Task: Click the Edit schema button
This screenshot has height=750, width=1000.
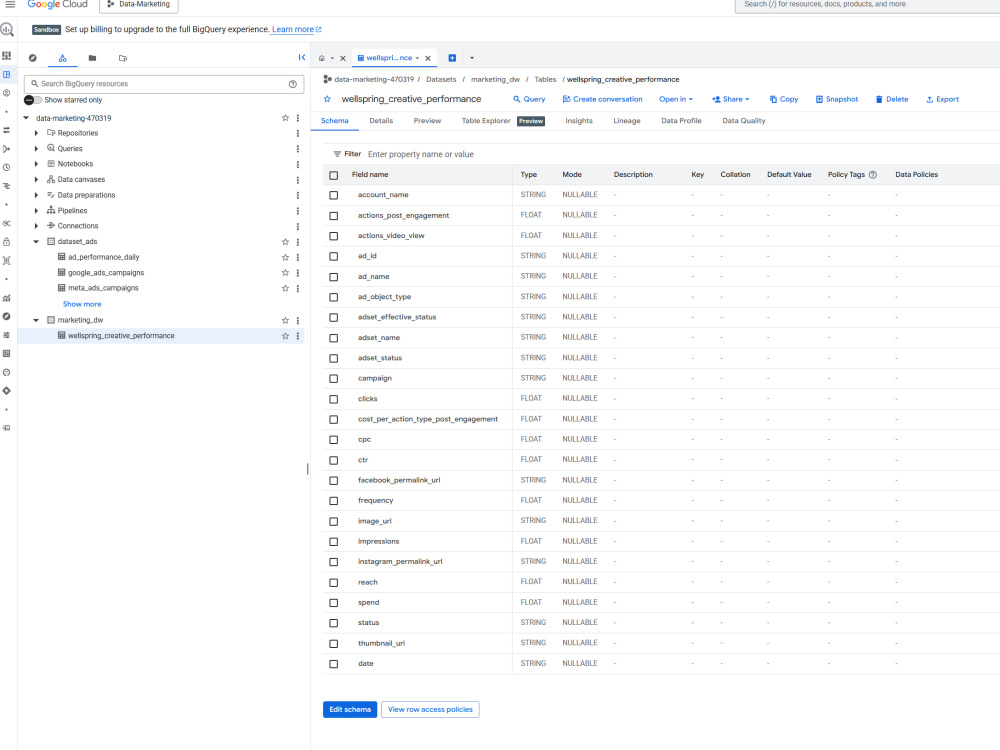Action: [349, 709]
